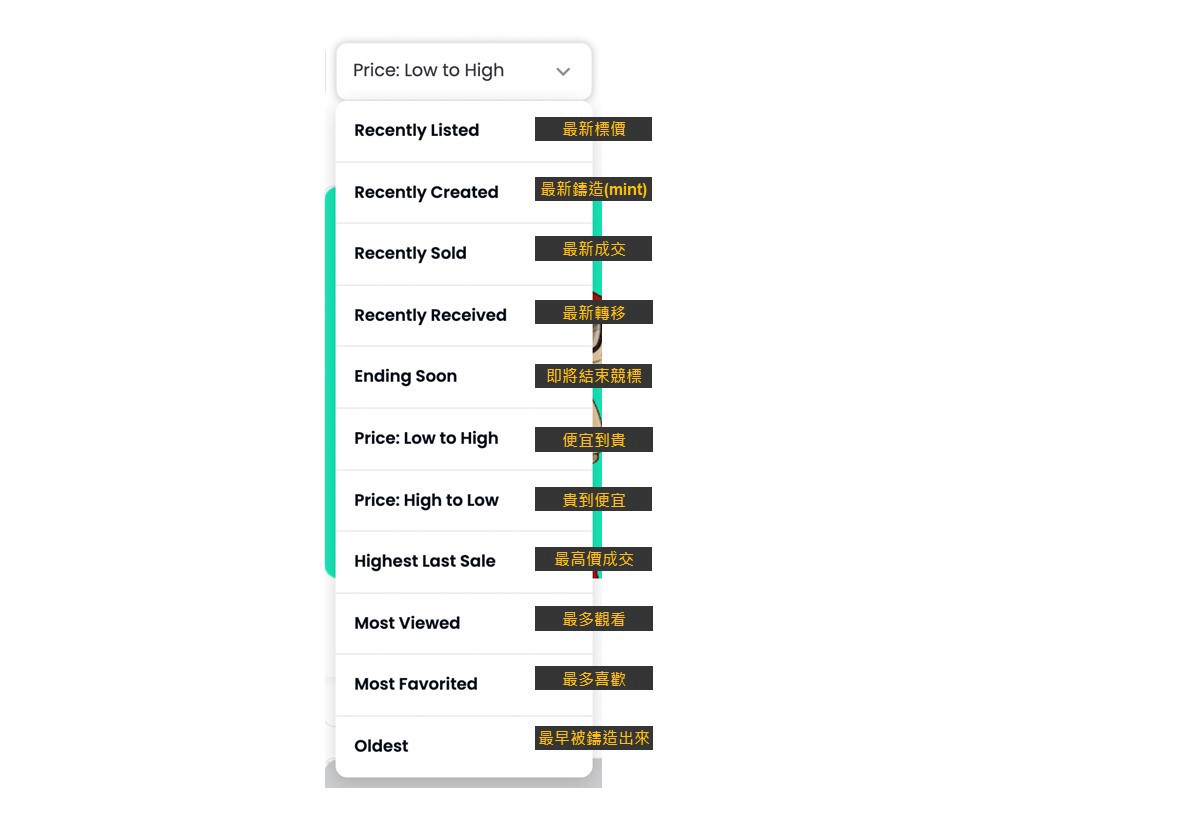The width and height of the screenshot is (1188, 840).
Task: Pick the Recently Received option
Action: 464,316
